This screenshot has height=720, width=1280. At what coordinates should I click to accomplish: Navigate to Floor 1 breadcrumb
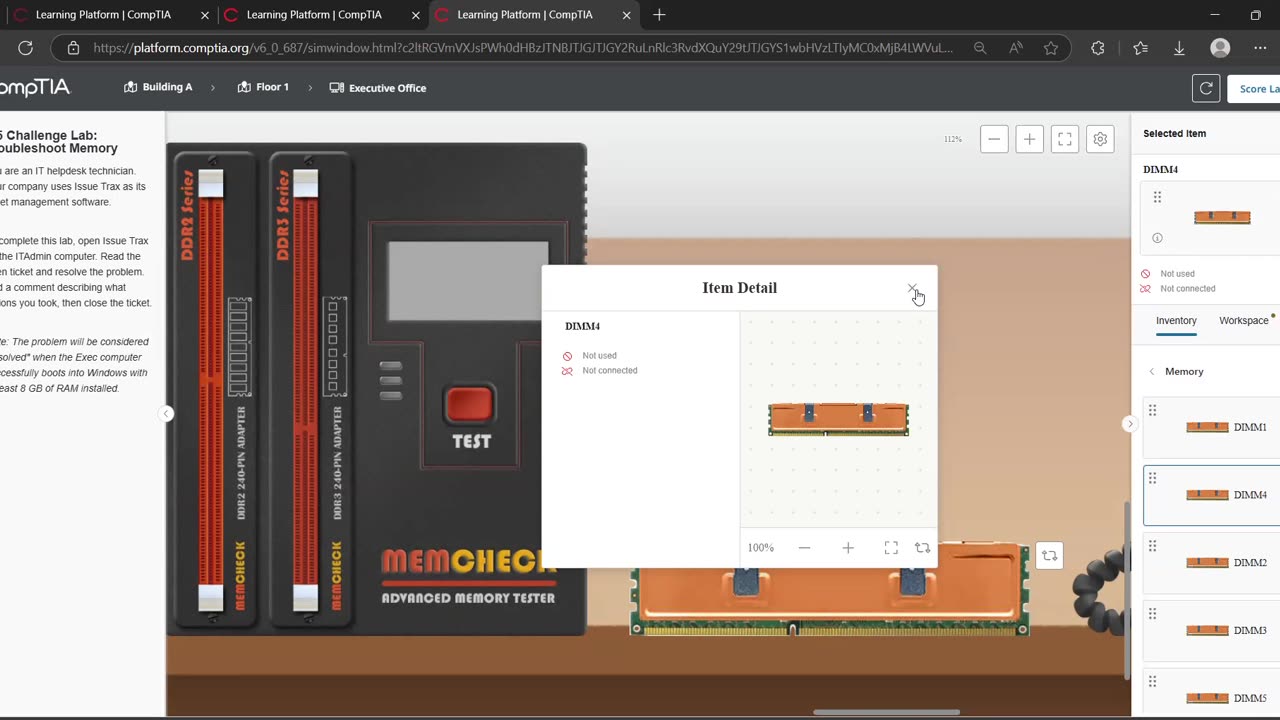[263, 87]
